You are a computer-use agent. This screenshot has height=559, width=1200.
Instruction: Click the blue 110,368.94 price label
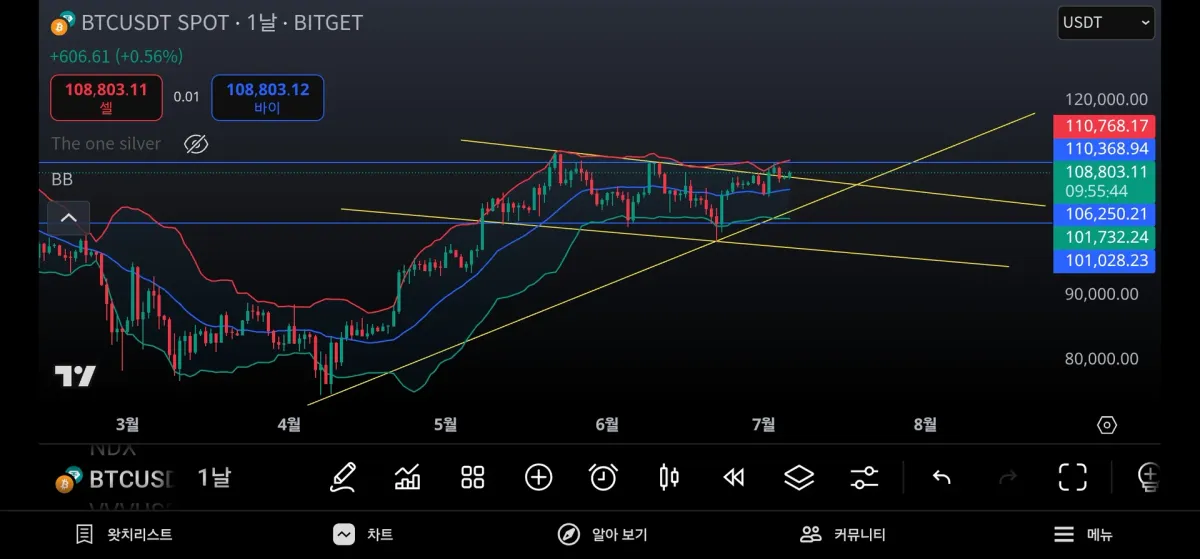pos(1104,149)
